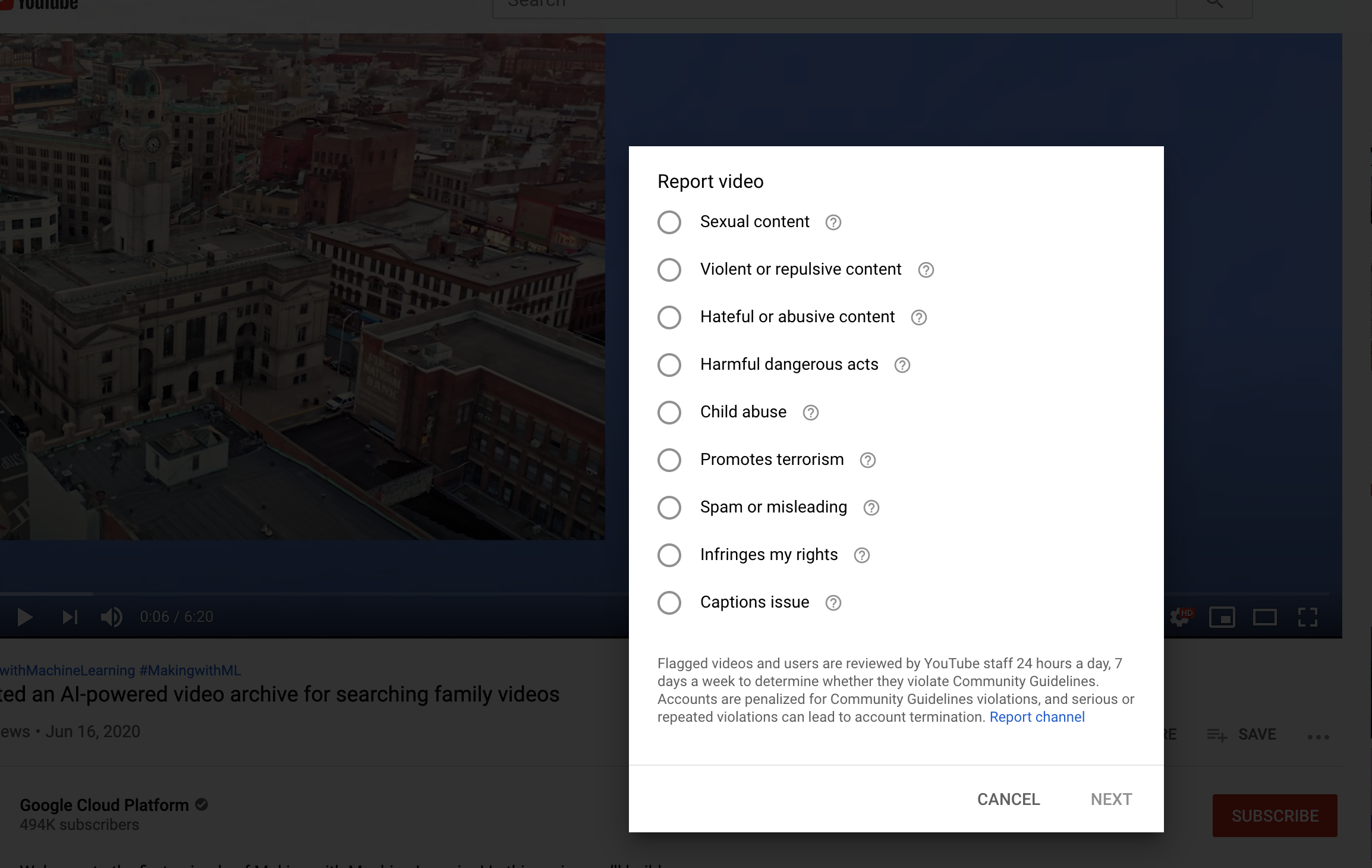The height and width of the screenshot is (868, 1372).
Task: Click Next to continue reporting
Action: tap(1111, 799)
